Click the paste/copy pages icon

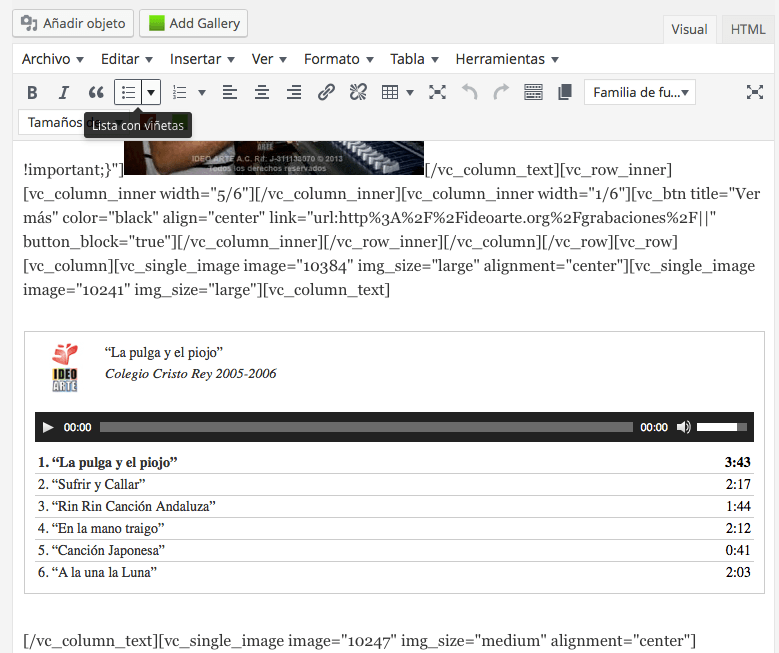tap(565, 92)
